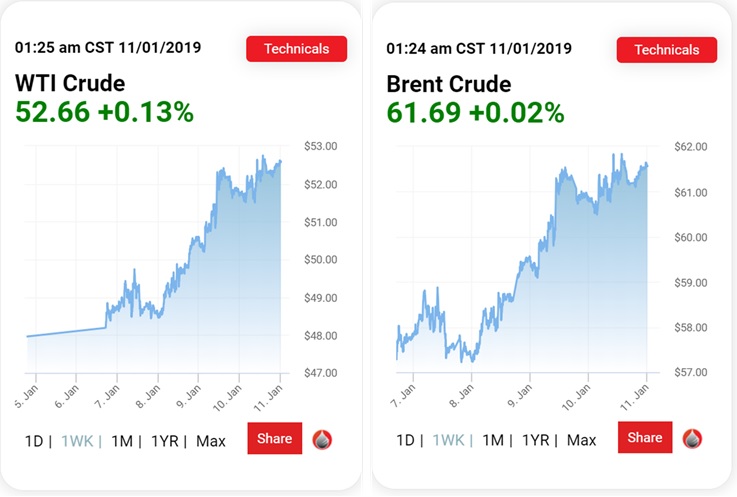Show 1M range for WTI Crude
The image size is (737, 497).
(x=122, y=441)
